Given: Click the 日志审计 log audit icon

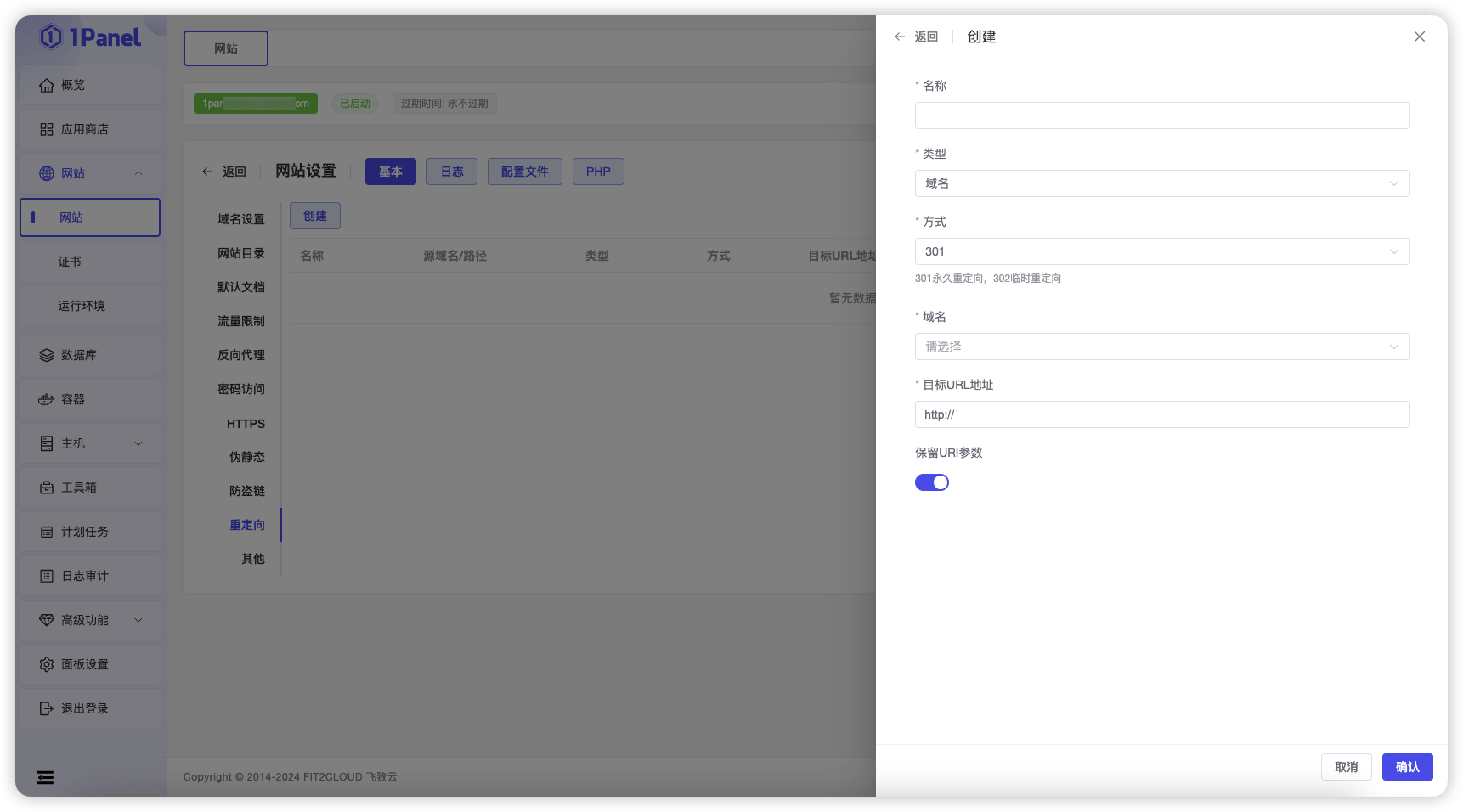Looking at the screenshot, I should [x=47, y=575].
